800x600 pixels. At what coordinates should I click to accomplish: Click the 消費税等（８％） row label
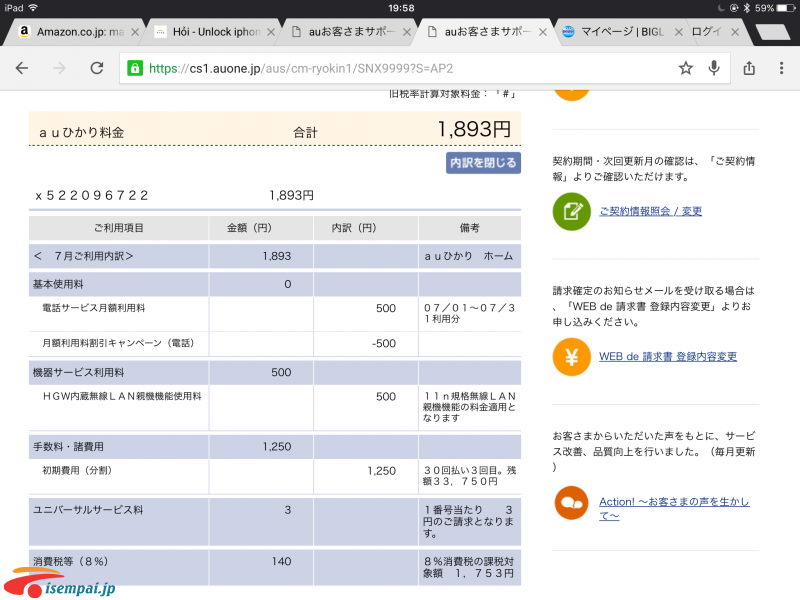(x=71, y=562)
